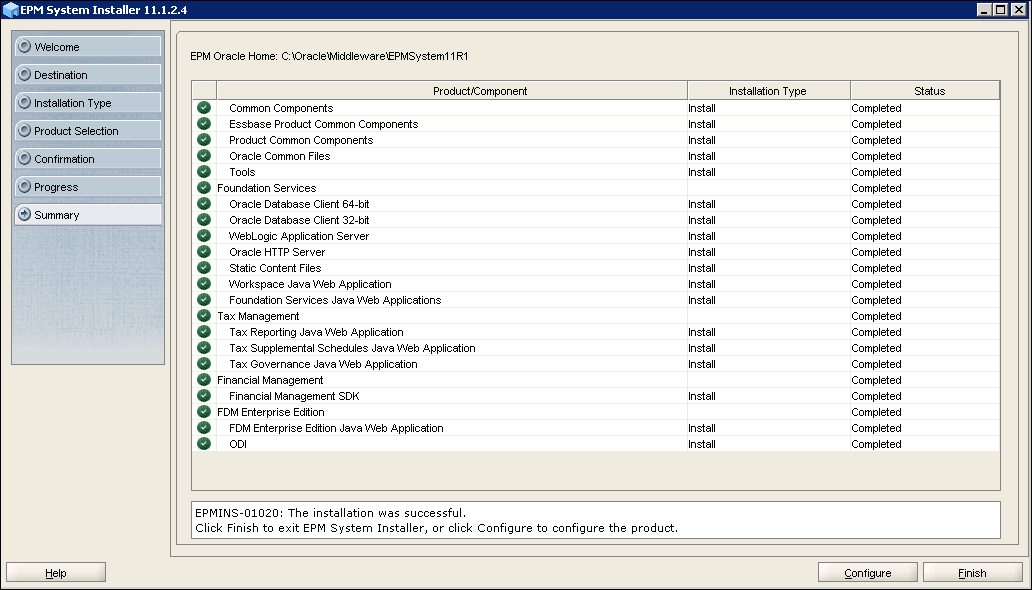Select the Summary step
Screen dimensions: 1032x590
pyautogui.click(x=88, y=215)
